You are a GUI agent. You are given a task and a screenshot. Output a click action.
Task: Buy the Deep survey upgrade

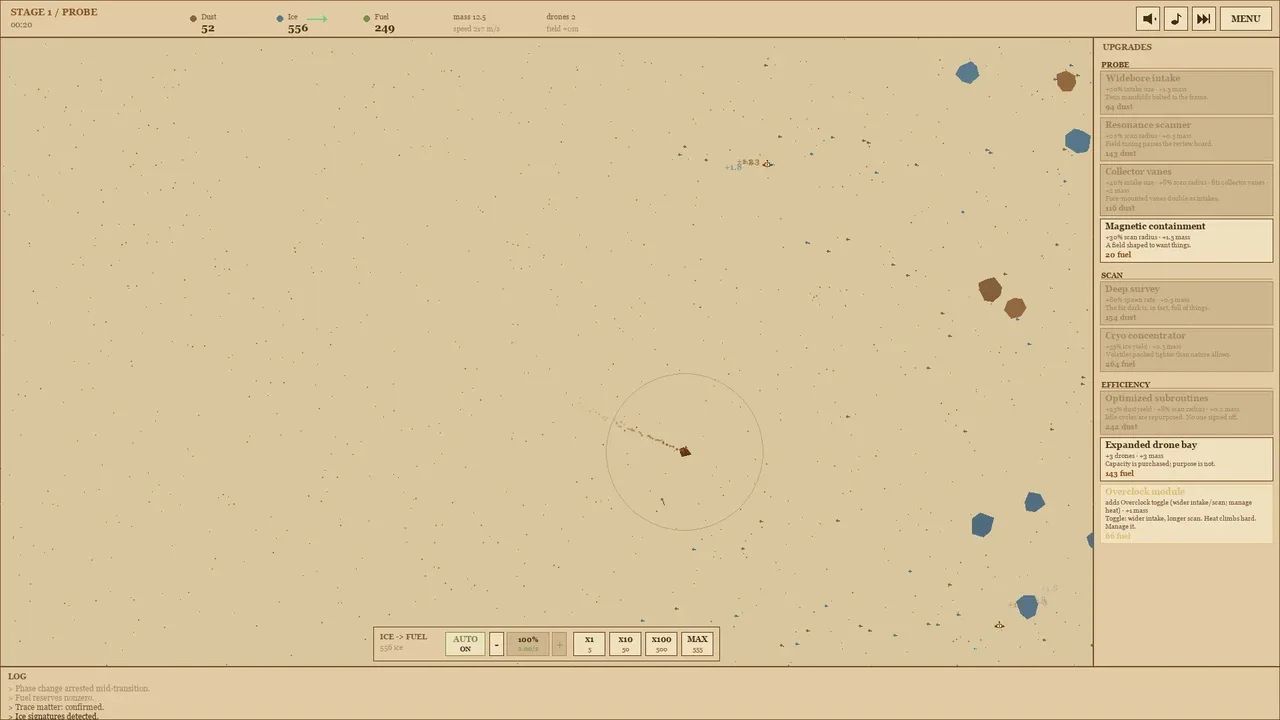1187,303
